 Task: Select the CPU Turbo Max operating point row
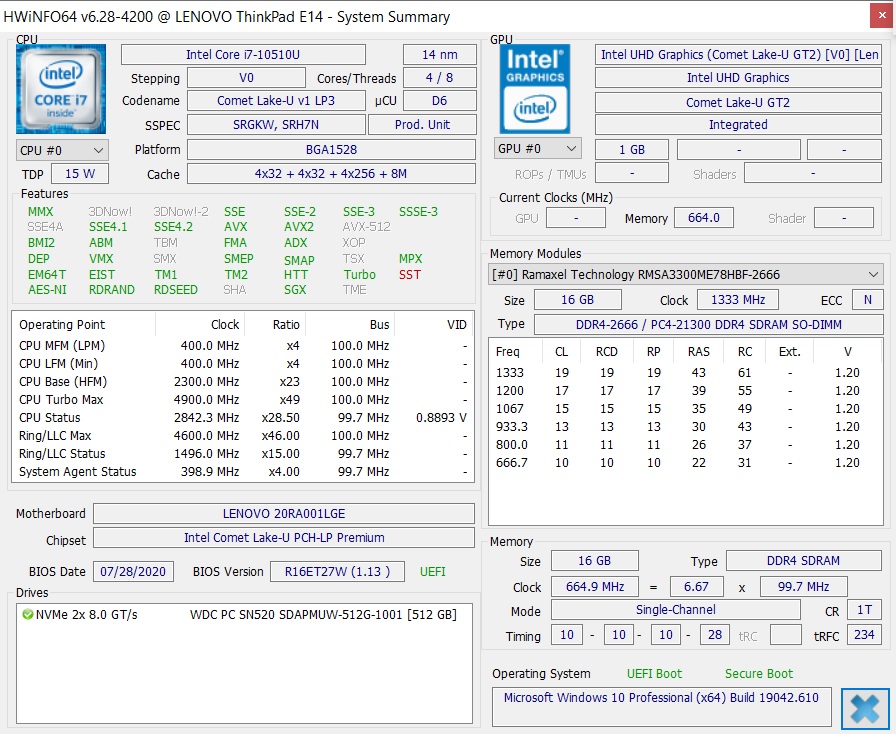(x=243, y=400)
